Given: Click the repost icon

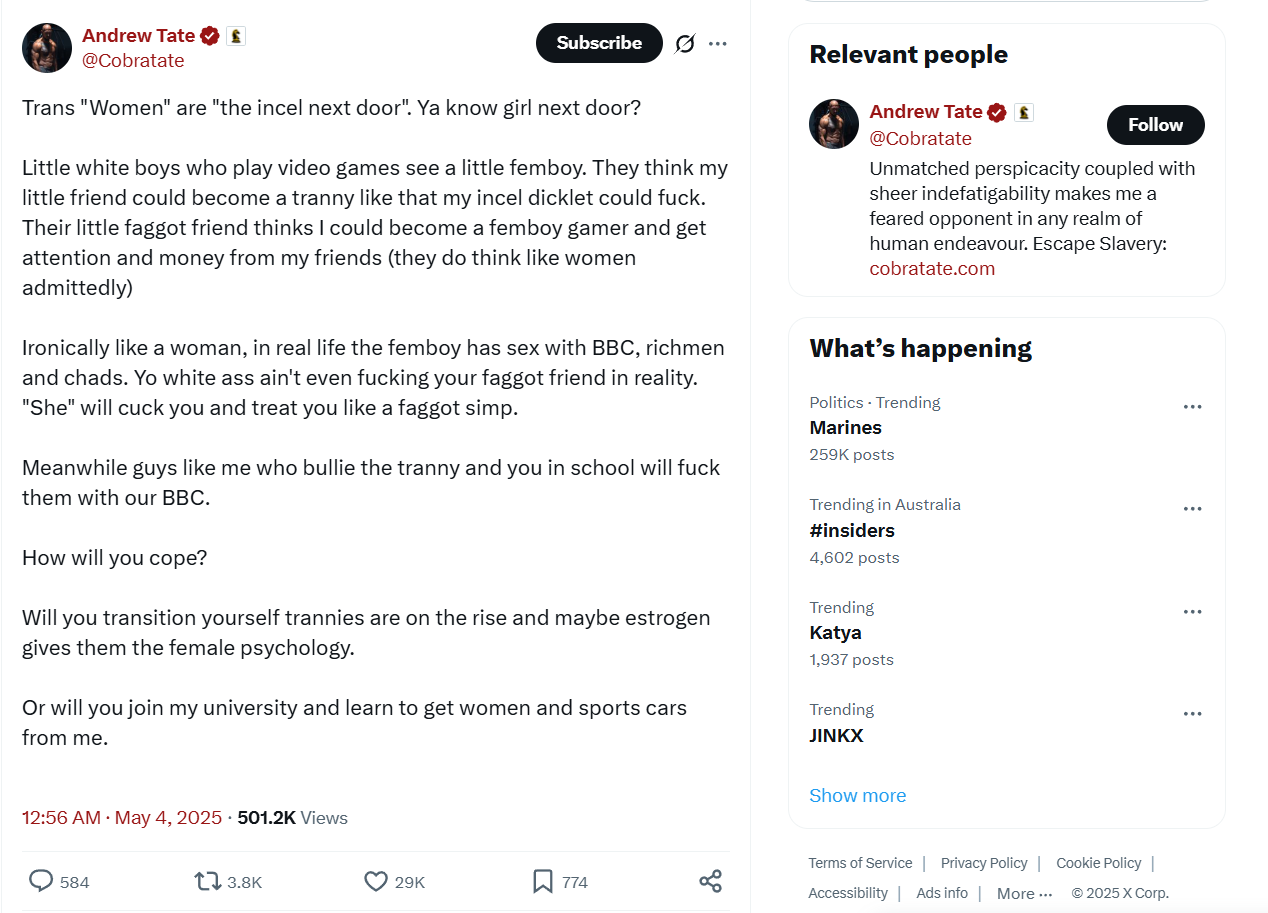Looking at the screenshot, I should pos(207,881).
